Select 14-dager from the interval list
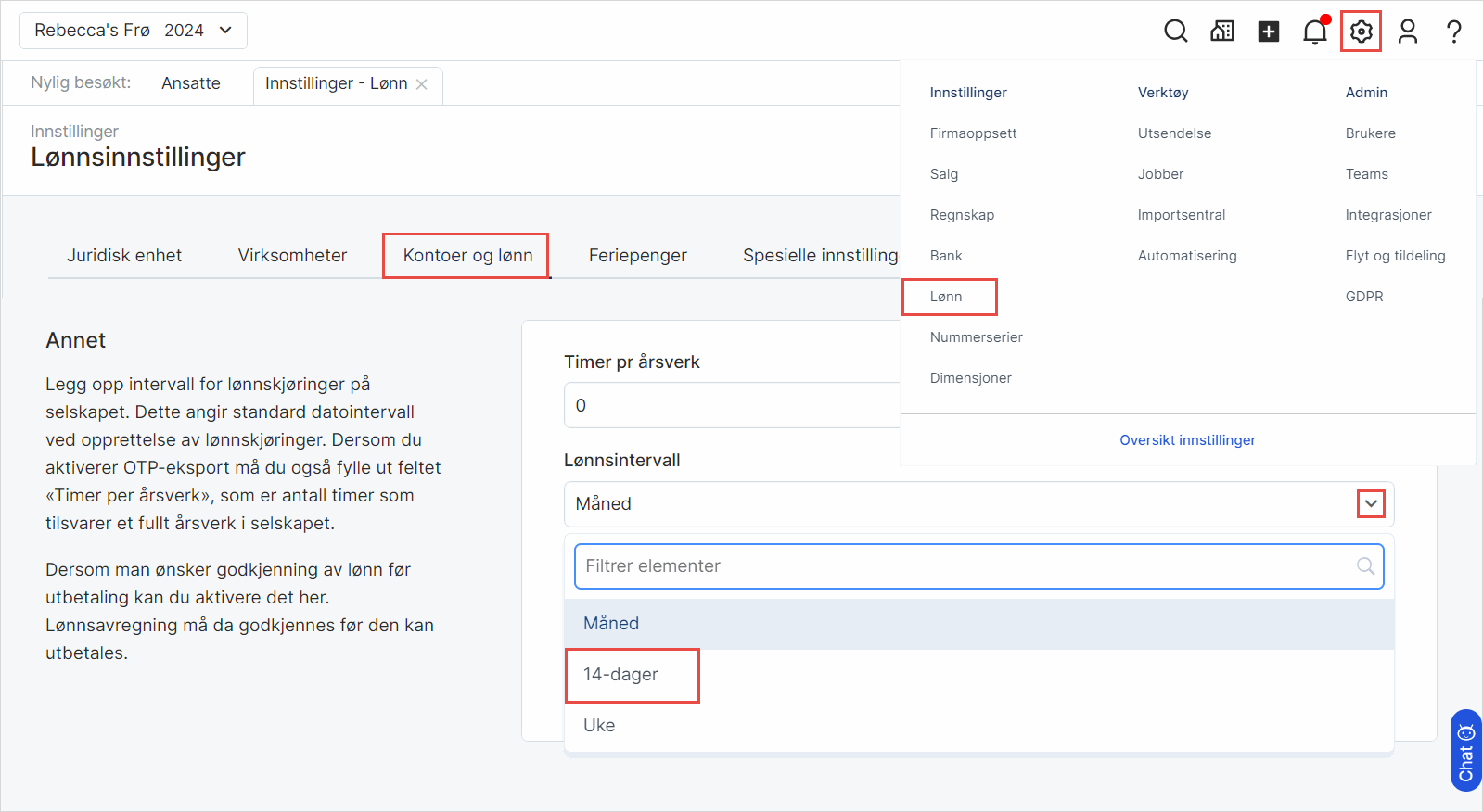1483x812 pixels. point(620,675)
